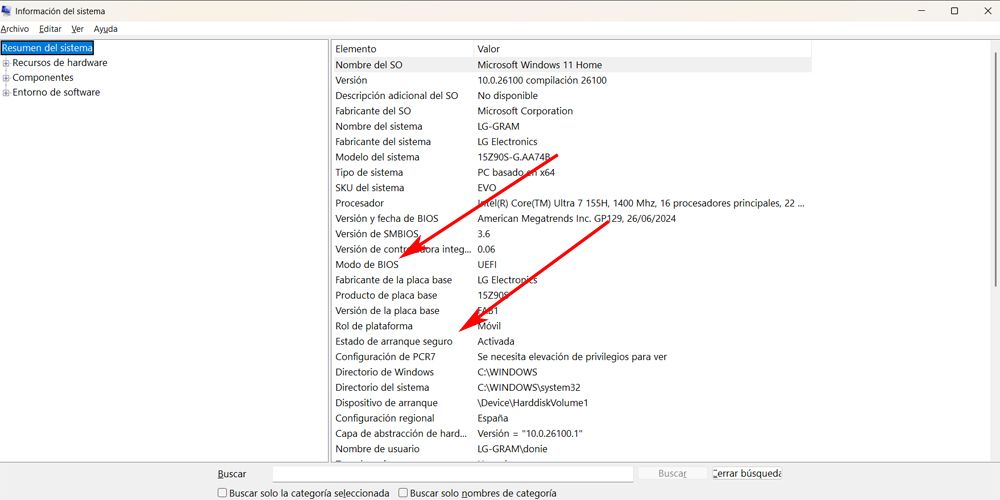1000x500 pixels.
Task: Enable Buscar solo nombres de categoría checkbox
Action: (403, 493)
